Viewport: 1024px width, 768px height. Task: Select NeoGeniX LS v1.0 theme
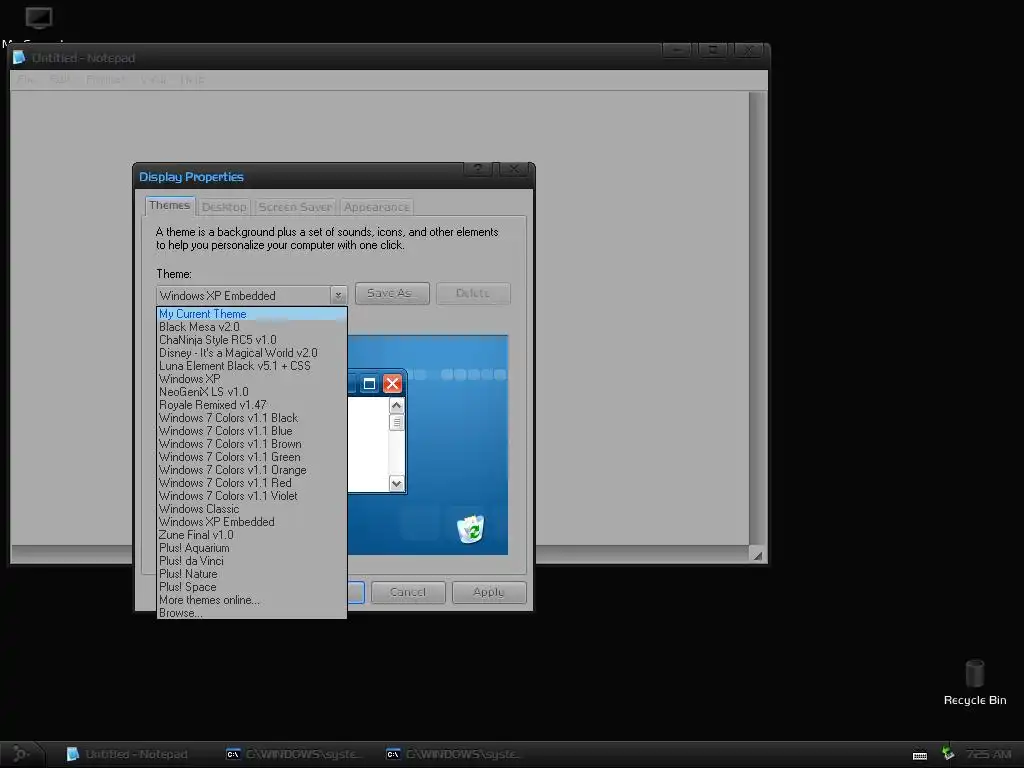pos(251,392)
